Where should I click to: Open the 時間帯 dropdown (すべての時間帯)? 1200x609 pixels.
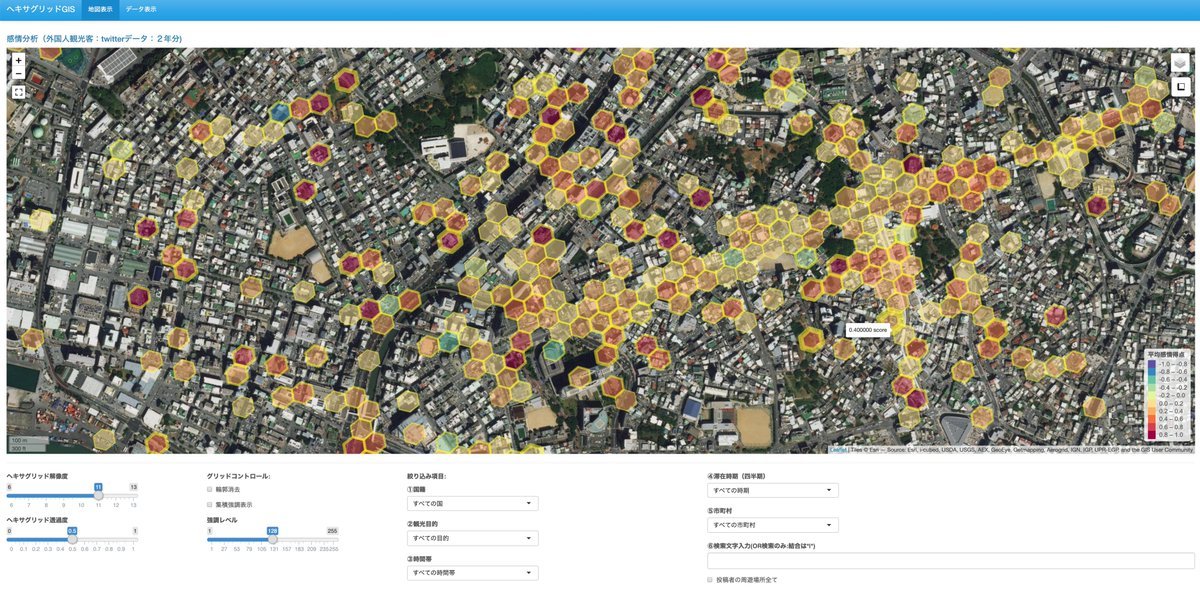click(472, 573)
